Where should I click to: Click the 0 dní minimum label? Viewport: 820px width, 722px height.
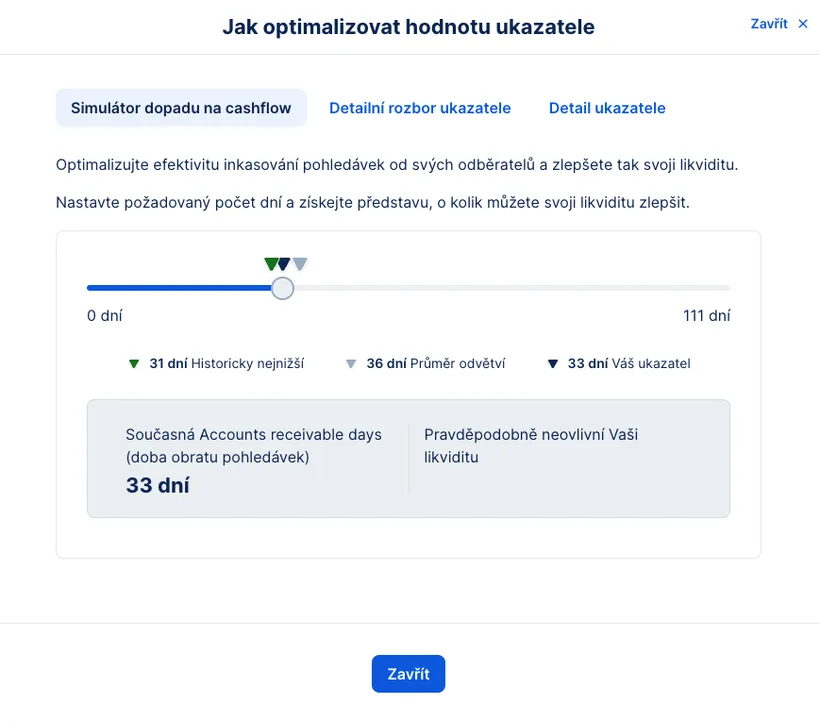pyautogui.click(x=105, y=316)
